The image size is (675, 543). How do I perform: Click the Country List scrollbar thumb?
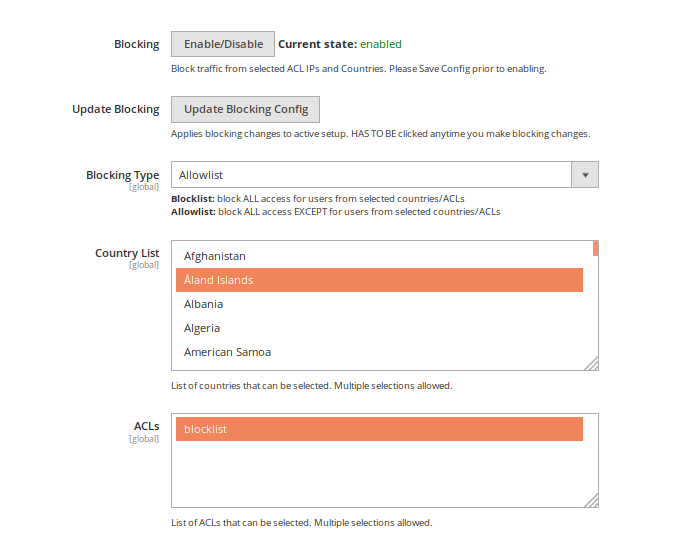pos(596,248)
